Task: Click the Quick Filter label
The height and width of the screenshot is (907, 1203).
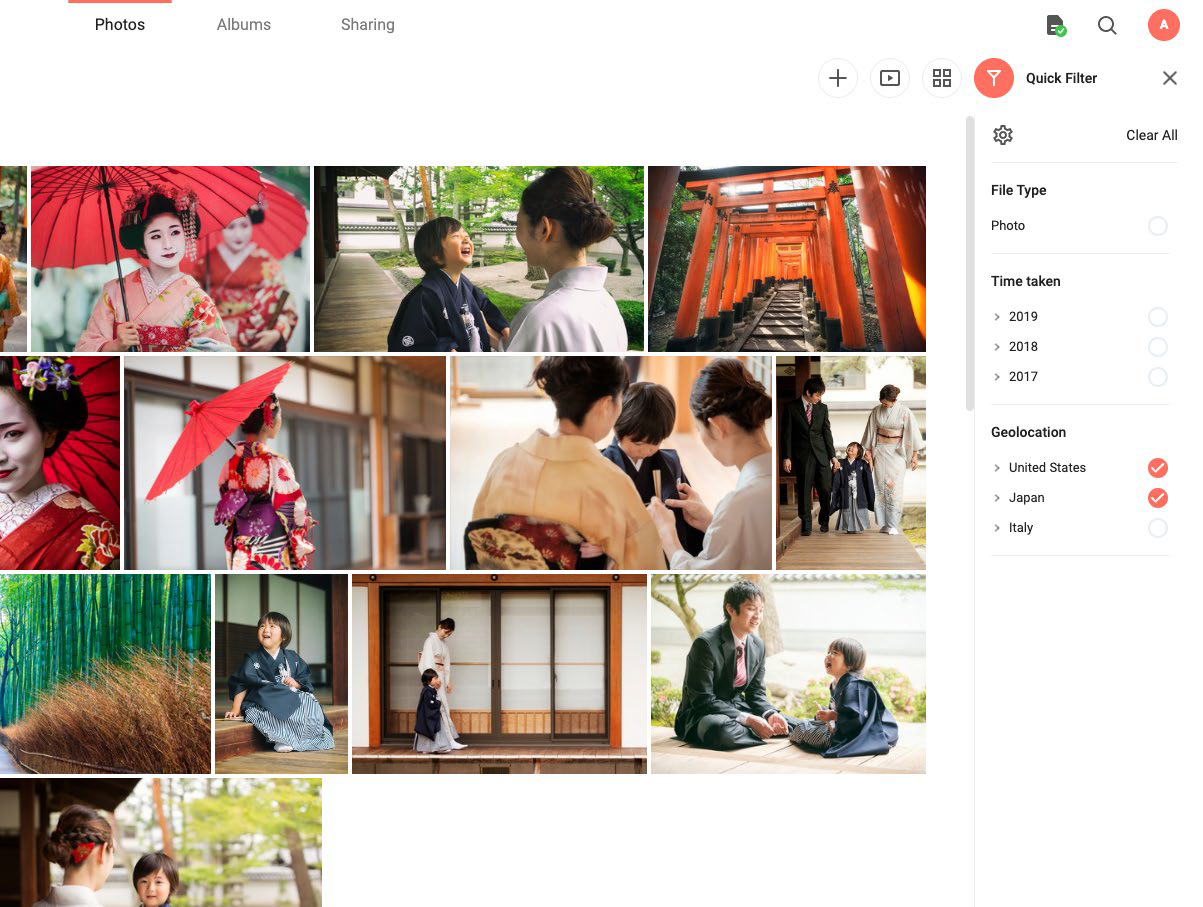Action: coord(1062,78)
